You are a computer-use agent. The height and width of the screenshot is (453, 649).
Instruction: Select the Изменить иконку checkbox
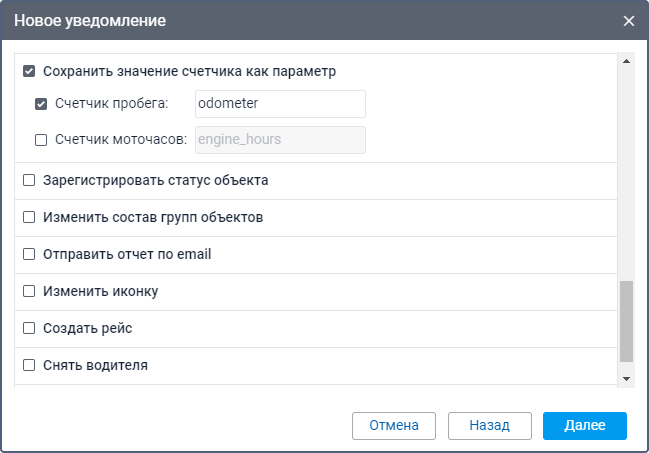30,291
